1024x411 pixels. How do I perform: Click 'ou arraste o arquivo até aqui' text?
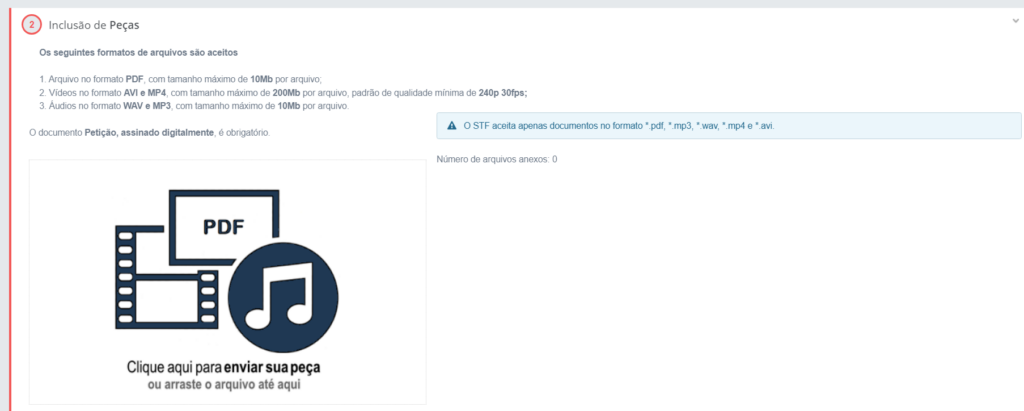tap(224, 385)
